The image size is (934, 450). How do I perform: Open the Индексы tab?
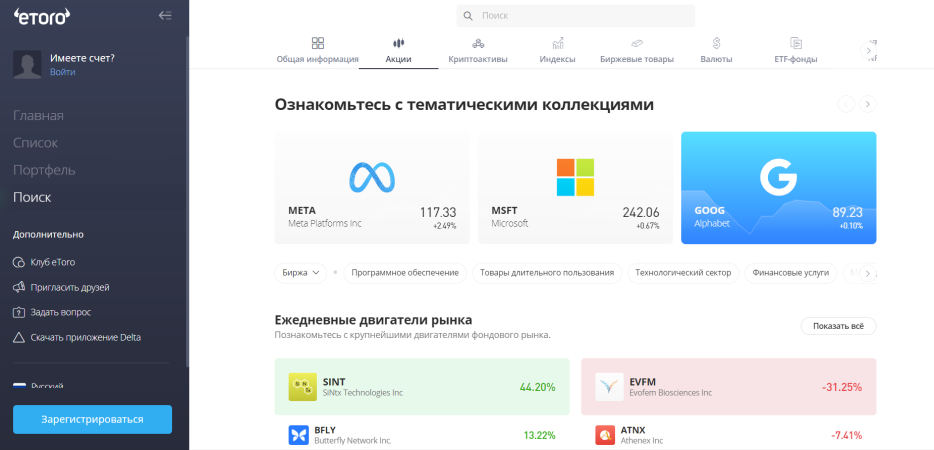(558, 51)
